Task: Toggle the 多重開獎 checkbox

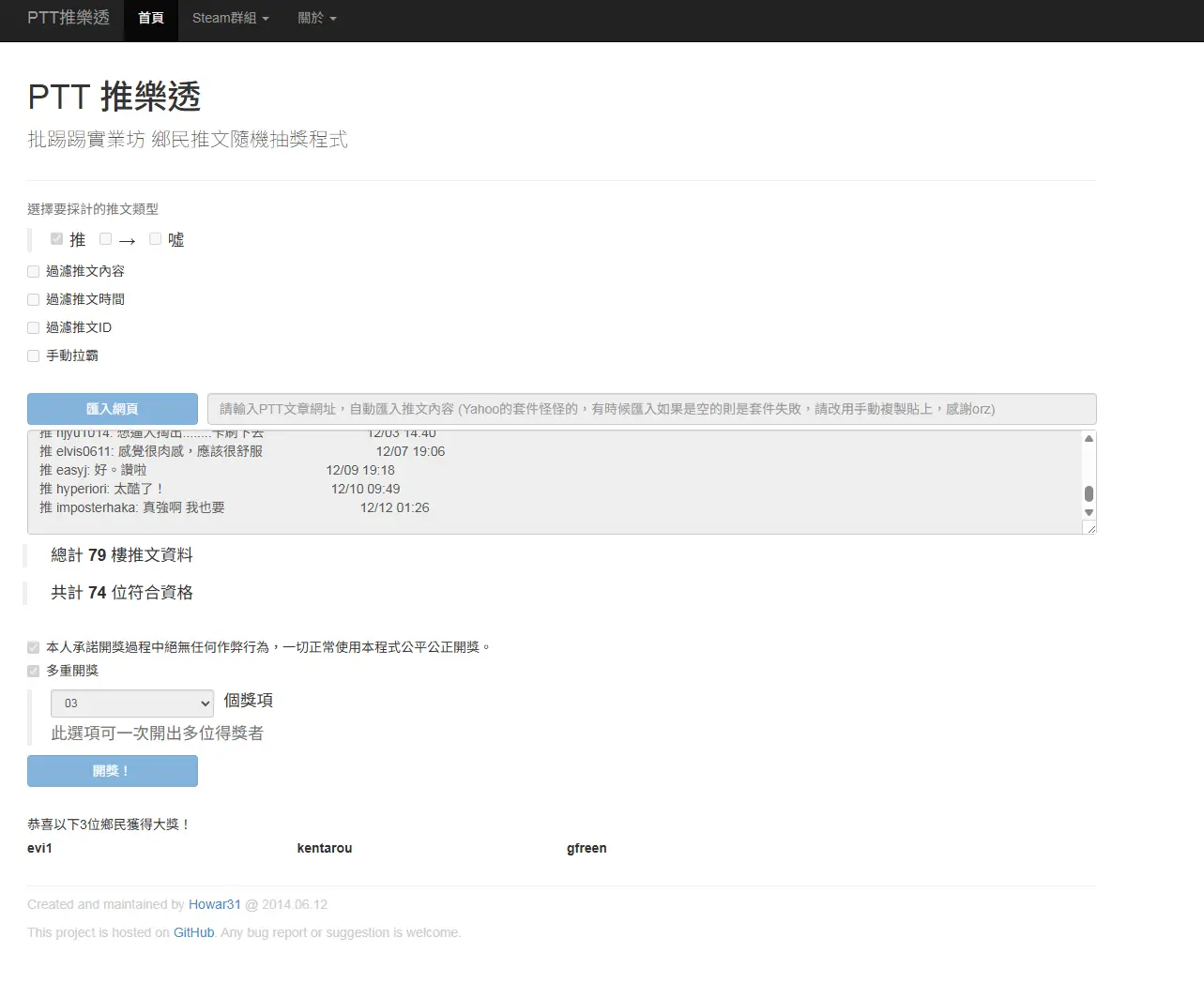Action: coord(34,672)
